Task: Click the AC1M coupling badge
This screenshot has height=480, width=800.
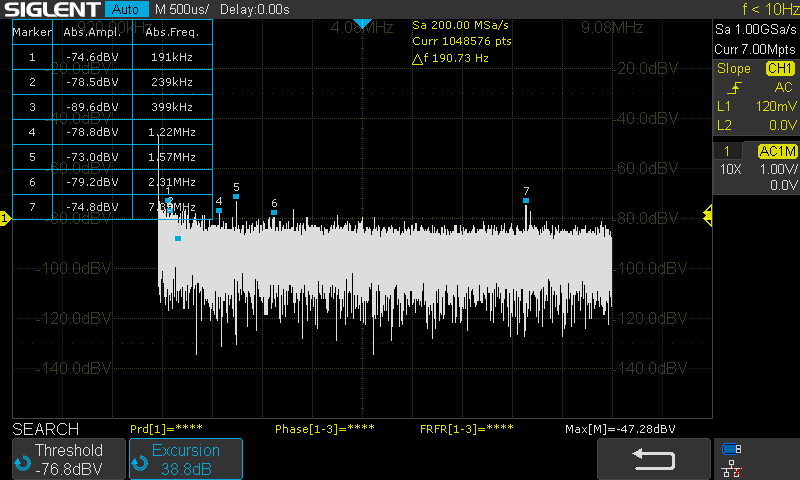Action: coord(778,151)
